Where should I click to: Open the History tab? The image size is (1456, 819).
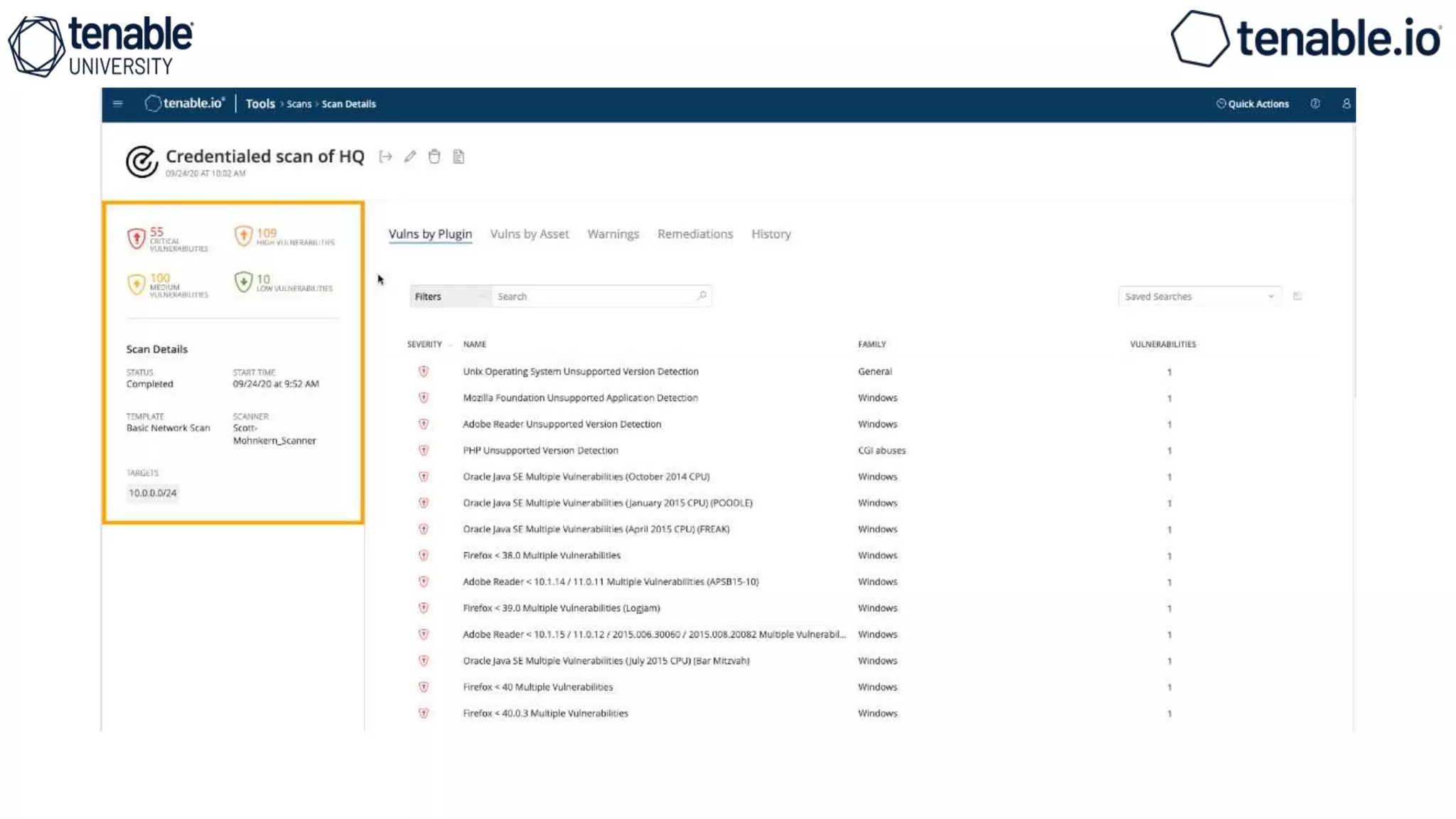point(771,234)
